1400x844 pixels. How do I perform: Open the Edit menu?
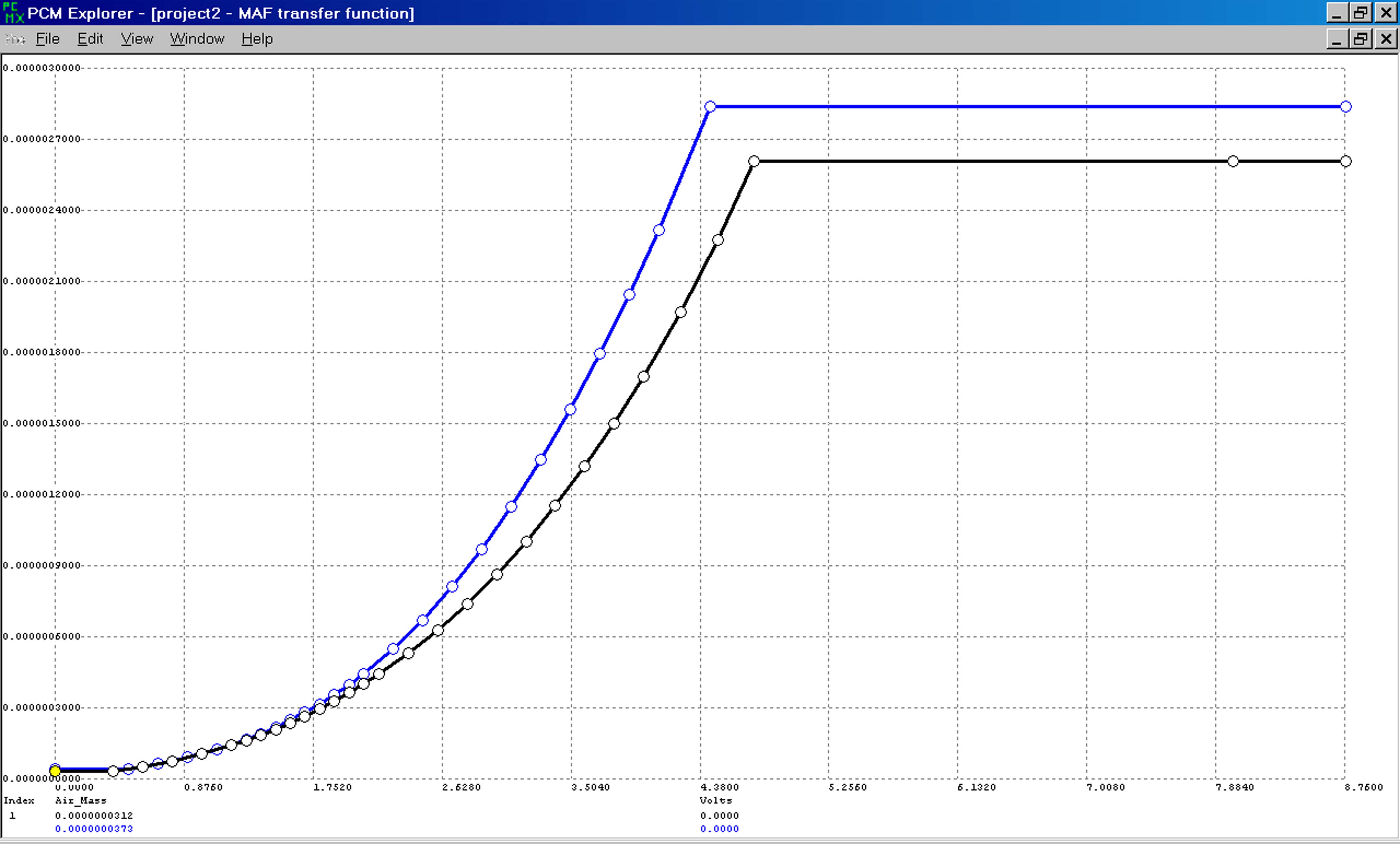coord(90,39)
